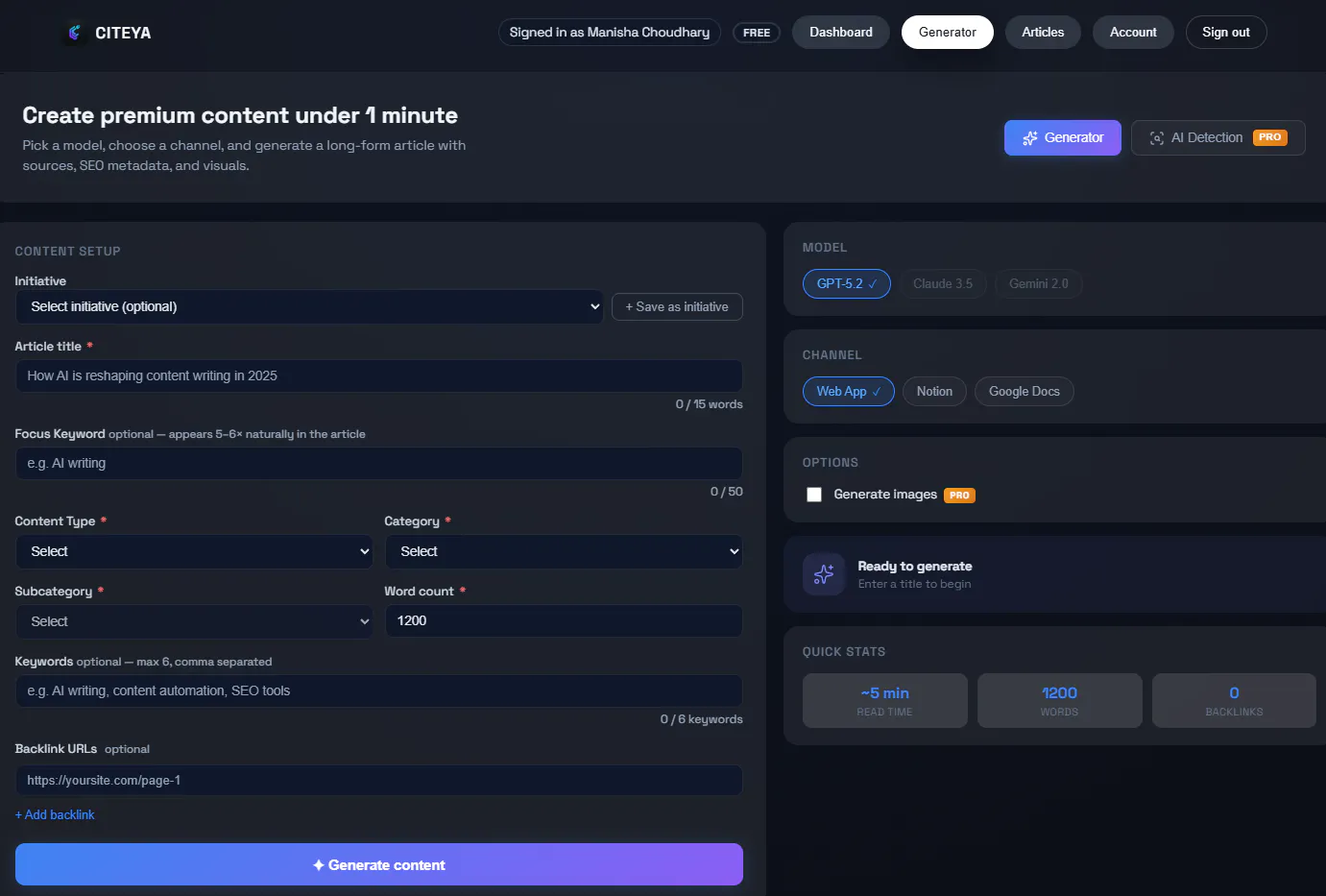Open the Generator nav item

click(x=948, y=33)
